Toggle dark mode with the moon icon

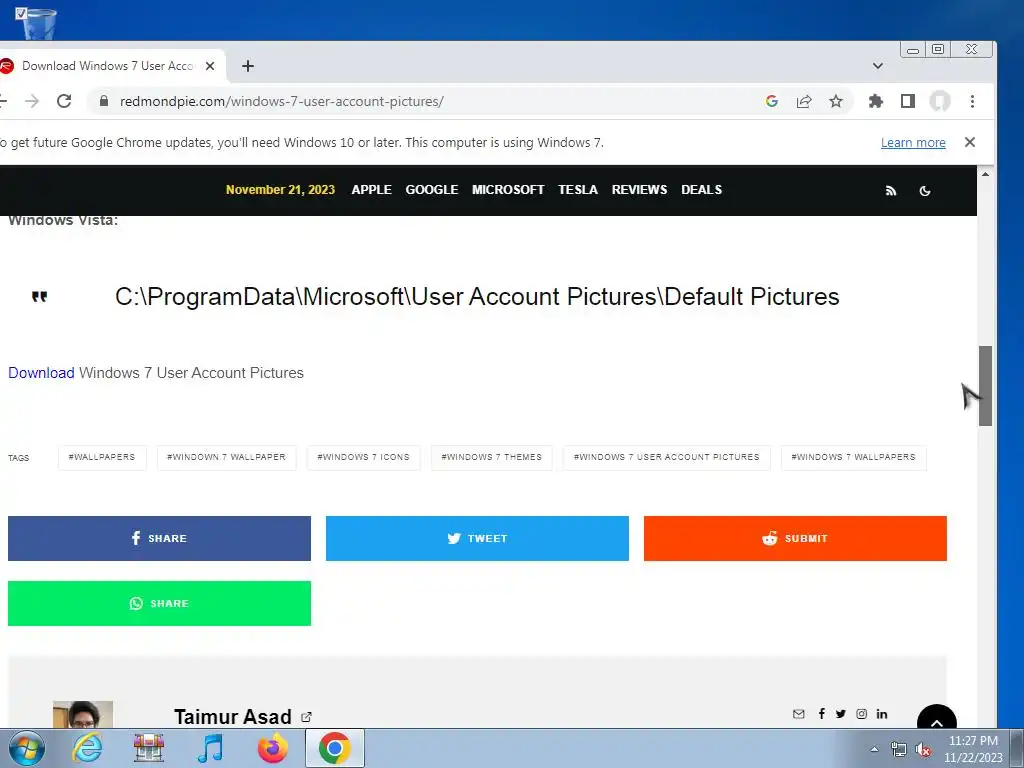(925, 191)
